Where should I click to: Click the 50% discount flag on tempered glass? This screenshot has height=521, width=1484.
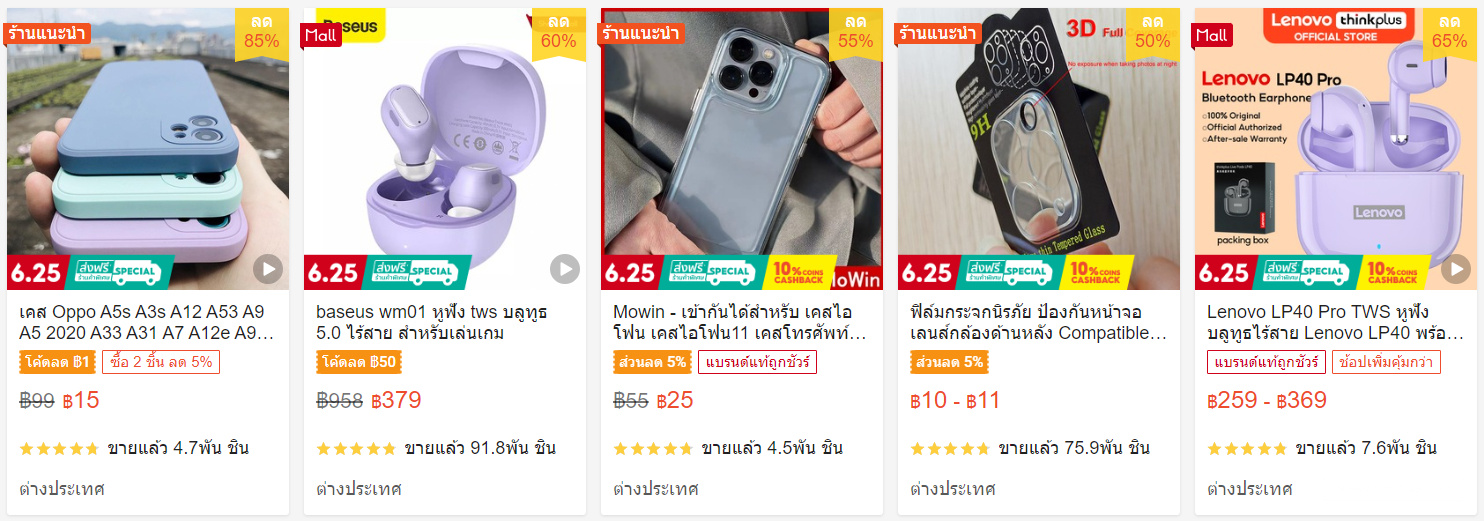click(x=1152, y=32)
